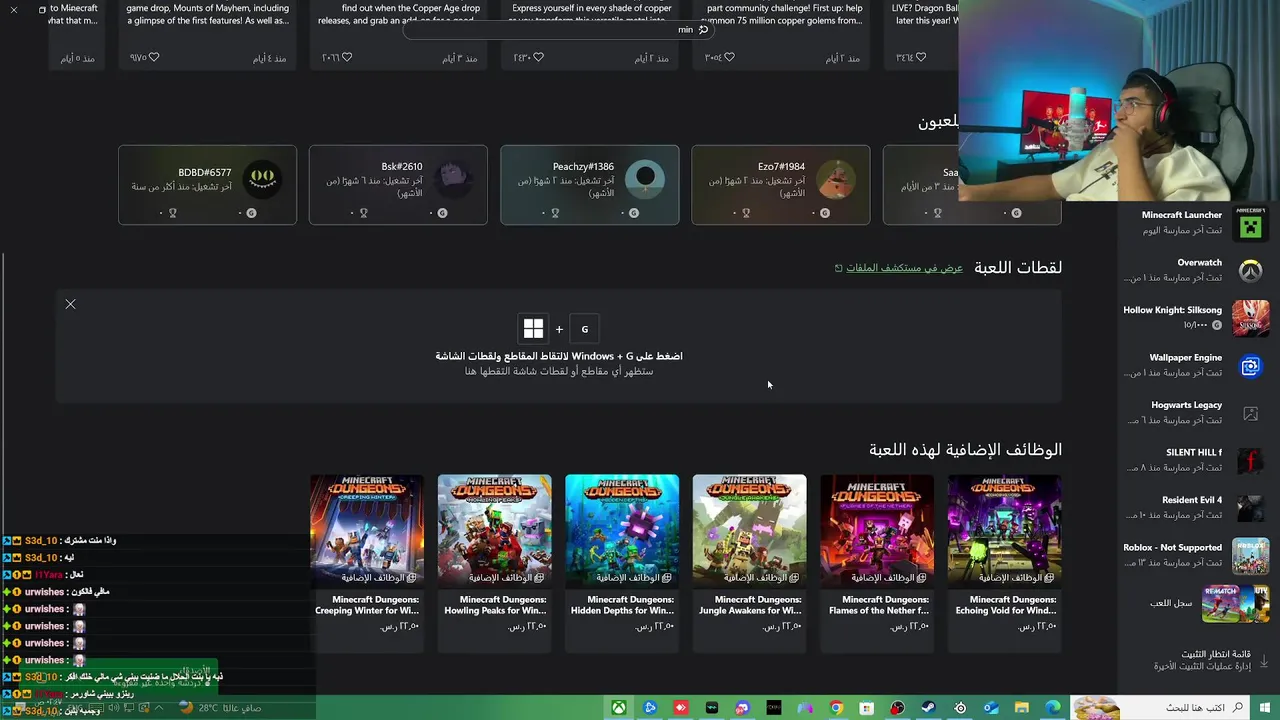Click the BDBD#6577 smiley avatar

pyautogui.click(x=262, y=178)
